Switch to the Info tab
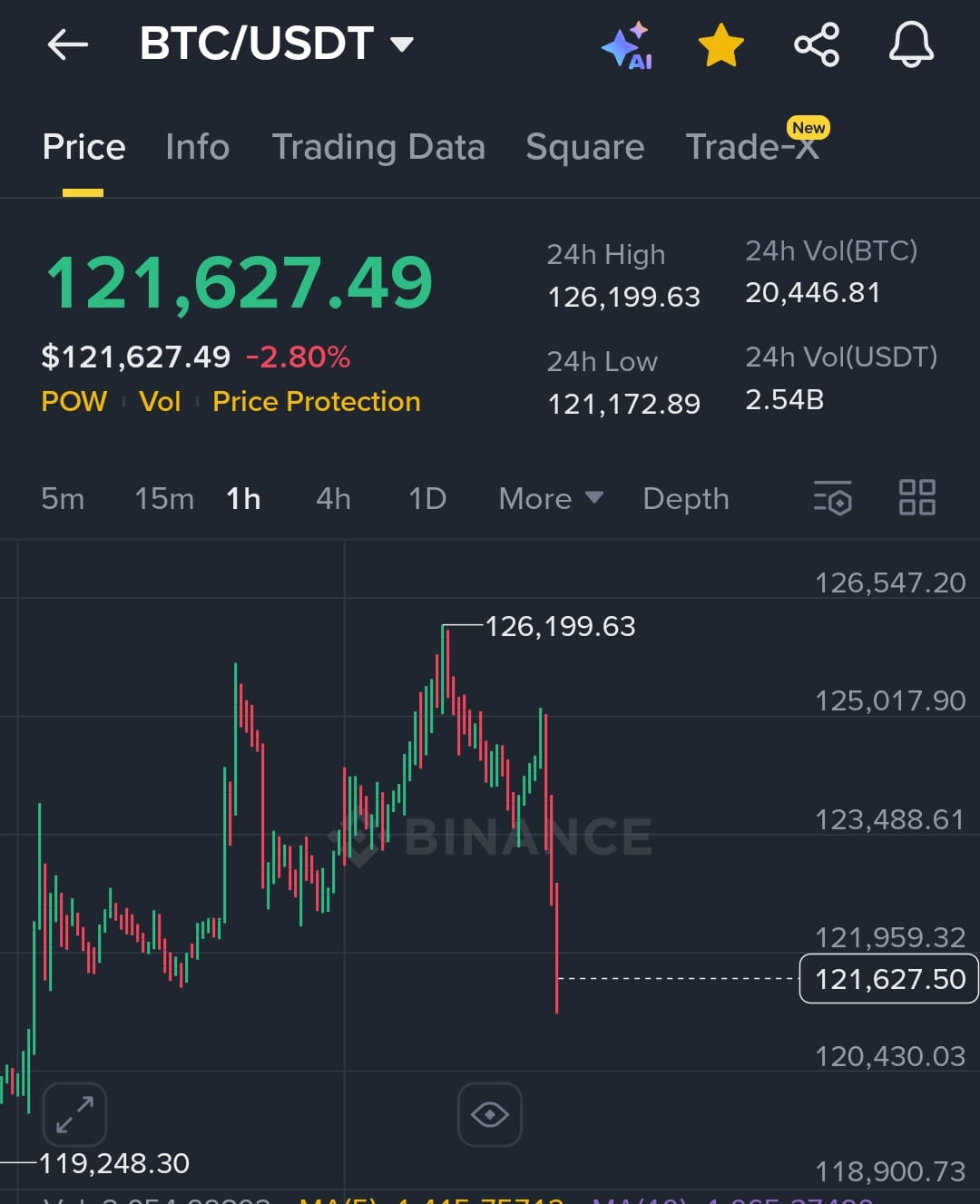The width and height of the screenshot is (980, 1204). (198, 147)
